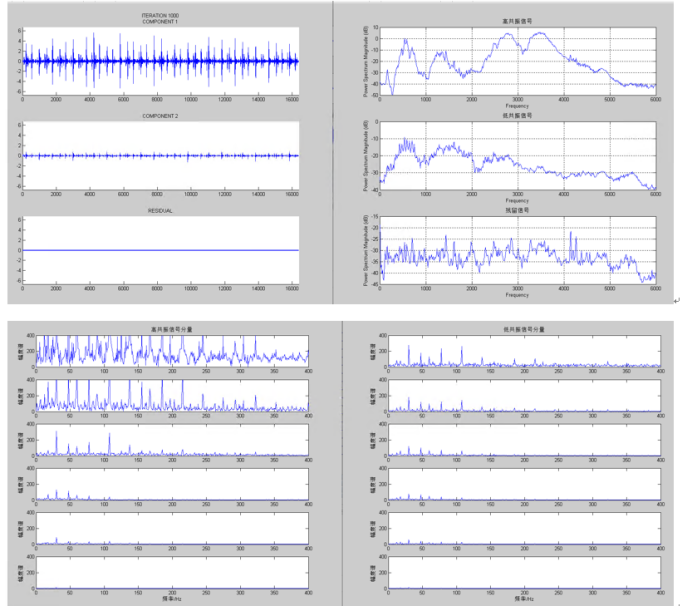Click the fourth left amplitude spectrum subplot
693x606 pixels.
click(172, 484)
